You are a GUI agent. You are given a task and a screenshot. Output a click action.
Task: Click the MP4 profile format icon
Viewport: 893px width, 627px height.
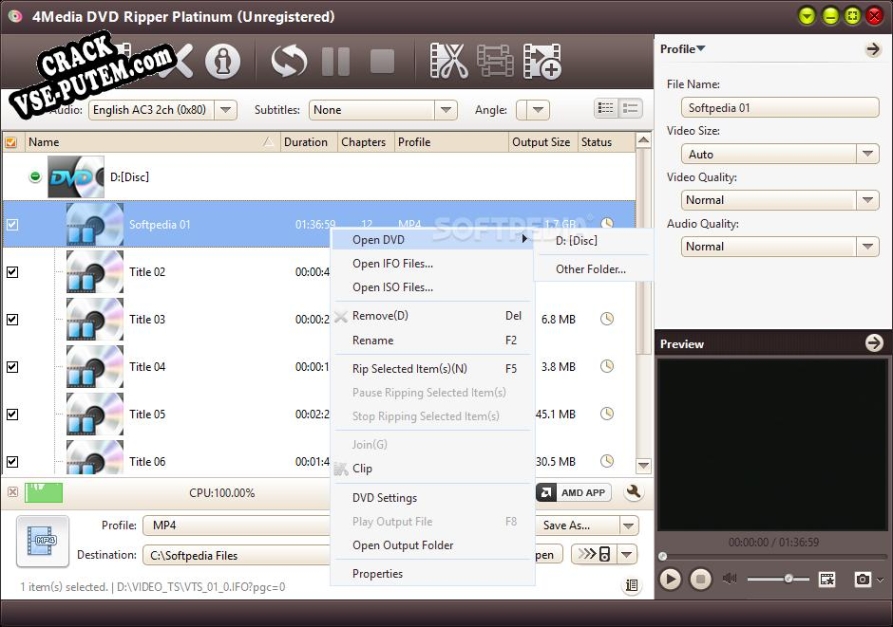click(43, 541)
